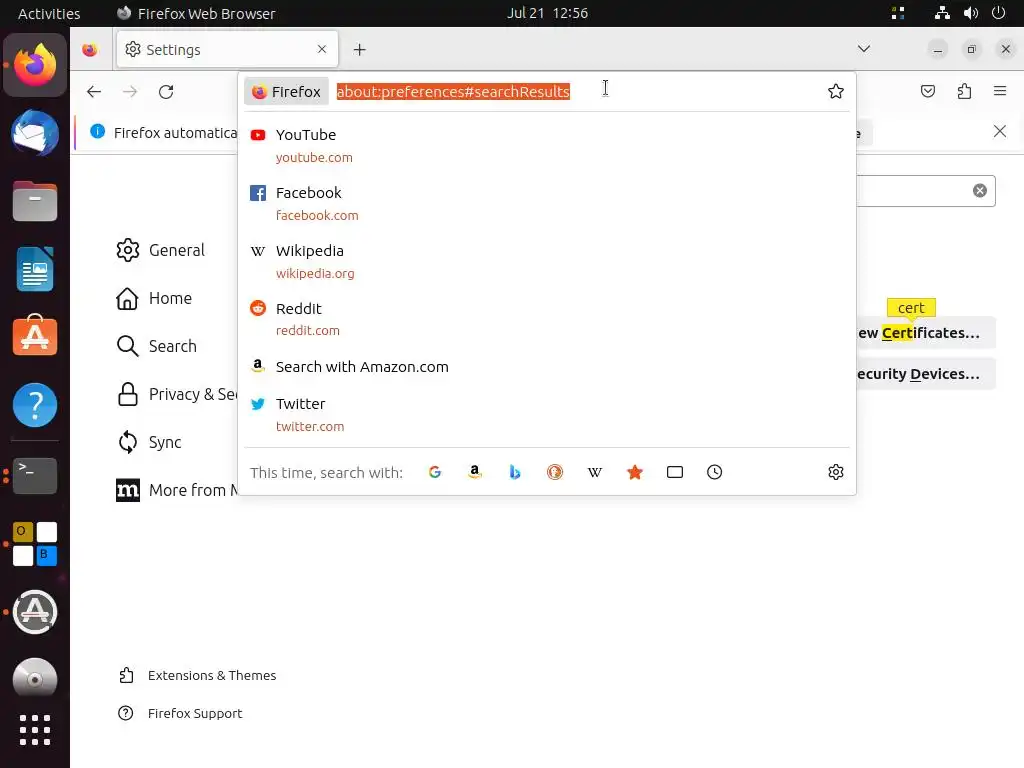Open a new tab with plus button

point(359,50)
